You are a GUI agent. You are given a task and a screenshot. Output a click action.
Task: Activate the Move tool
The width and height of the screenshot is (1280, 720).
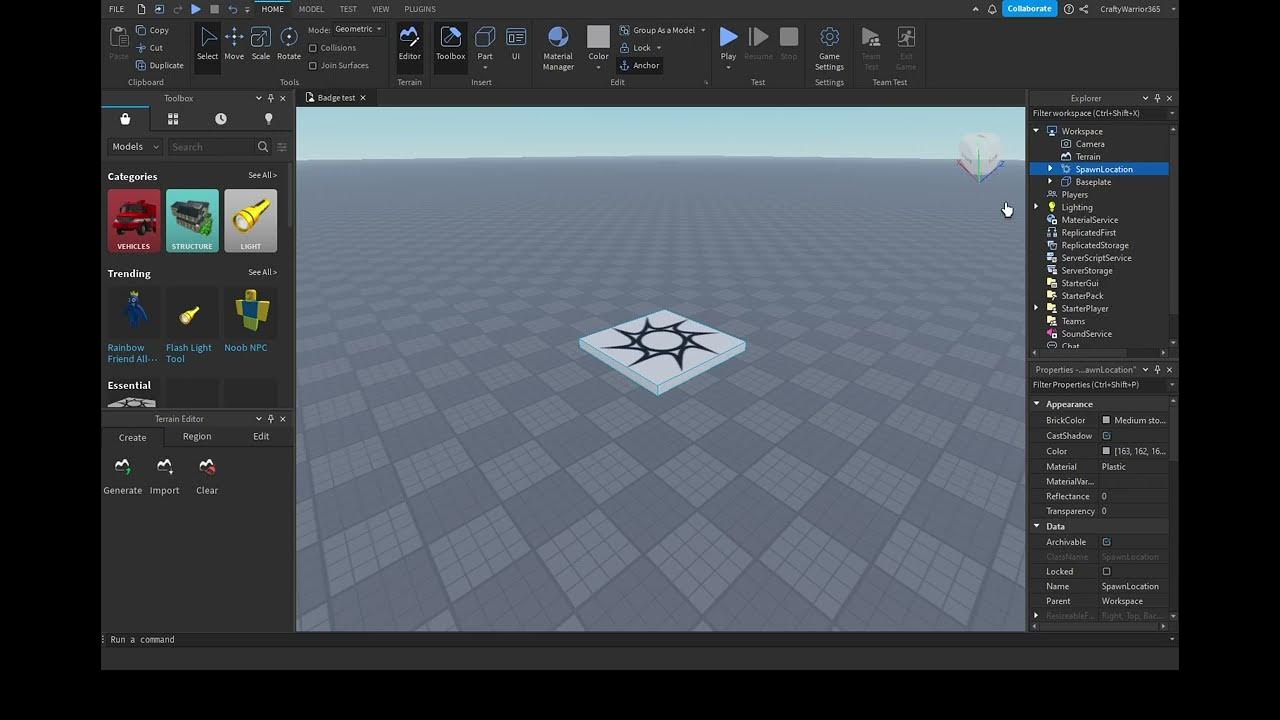(x=234, y=44)
